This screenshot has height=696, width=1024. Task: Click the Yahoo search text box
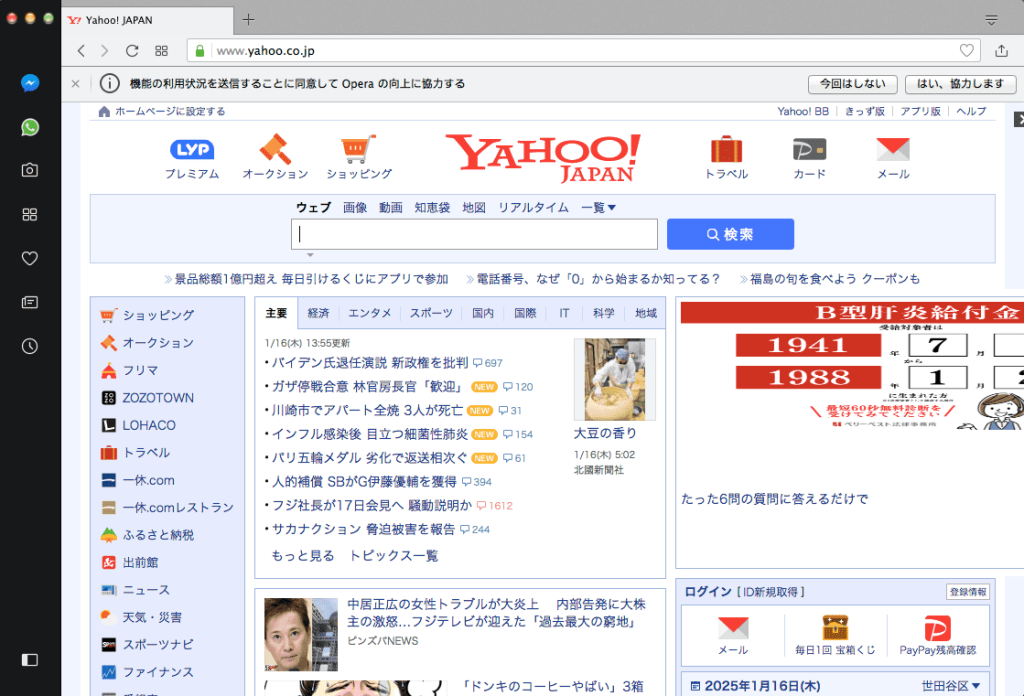point(474,234)
